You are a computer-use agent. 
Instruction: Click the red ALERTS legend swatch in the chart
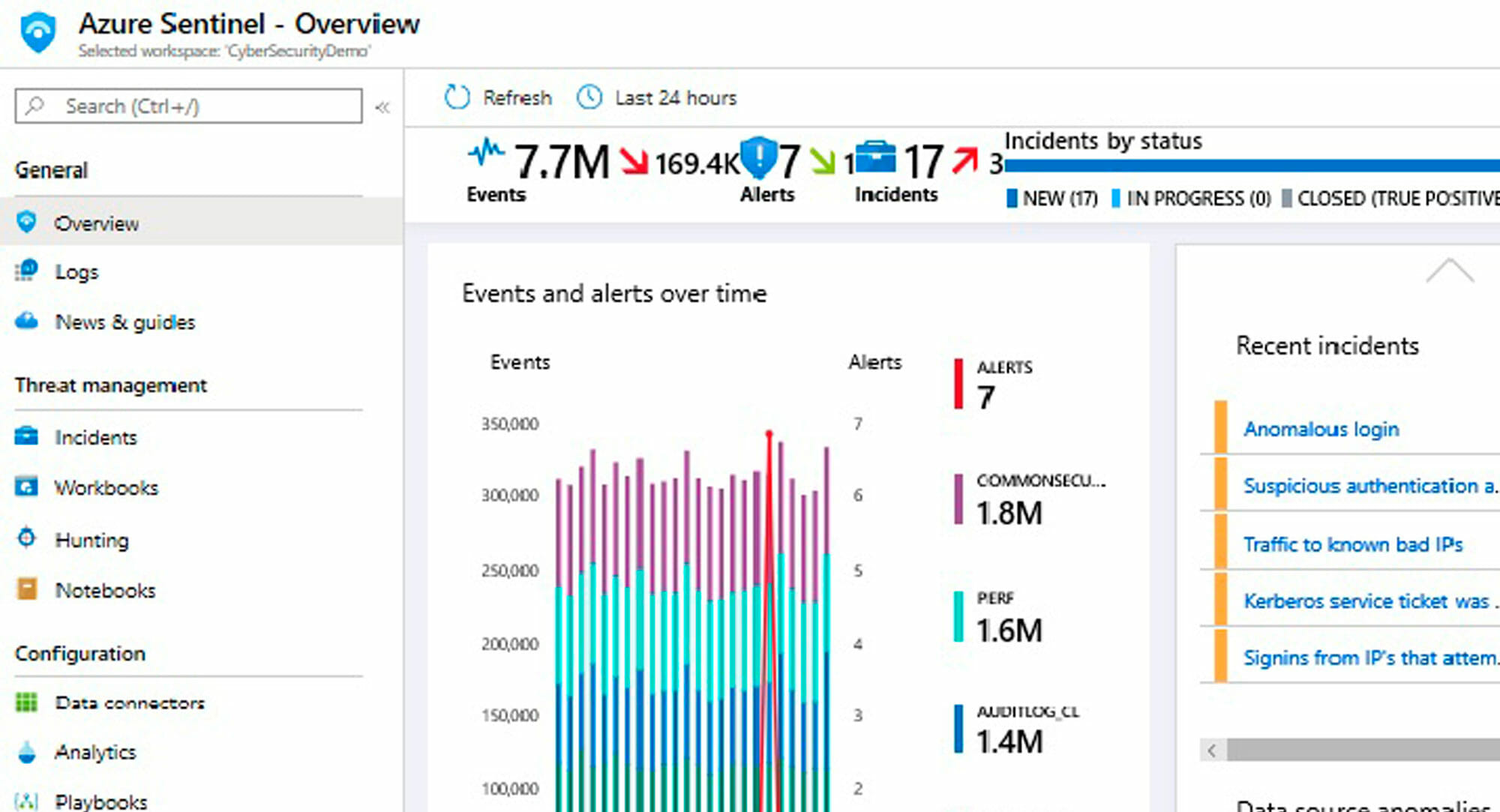tap(958, 384)
